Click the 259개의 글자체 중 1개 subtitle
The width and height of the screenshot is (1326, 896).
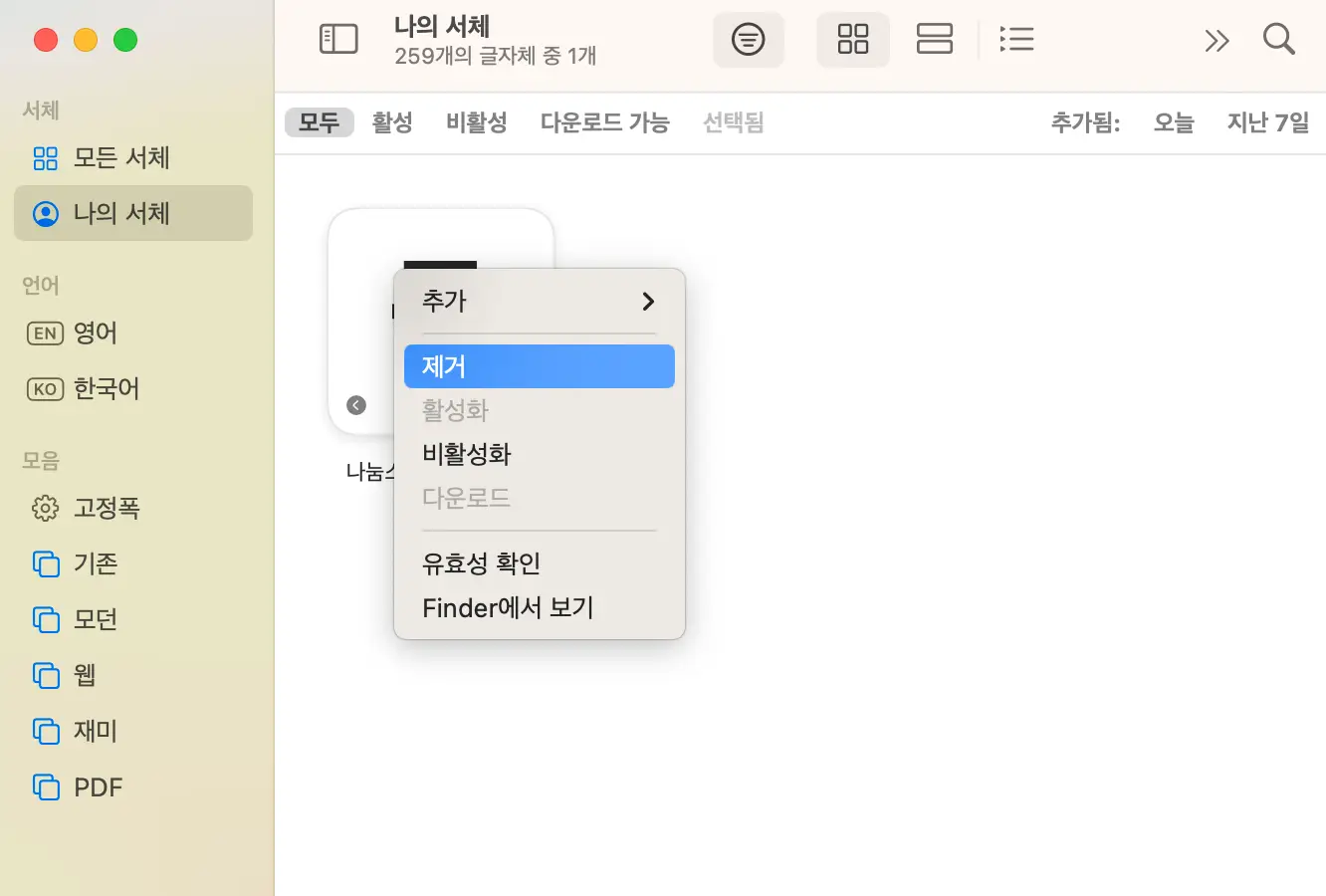click(x=496, y=56)
